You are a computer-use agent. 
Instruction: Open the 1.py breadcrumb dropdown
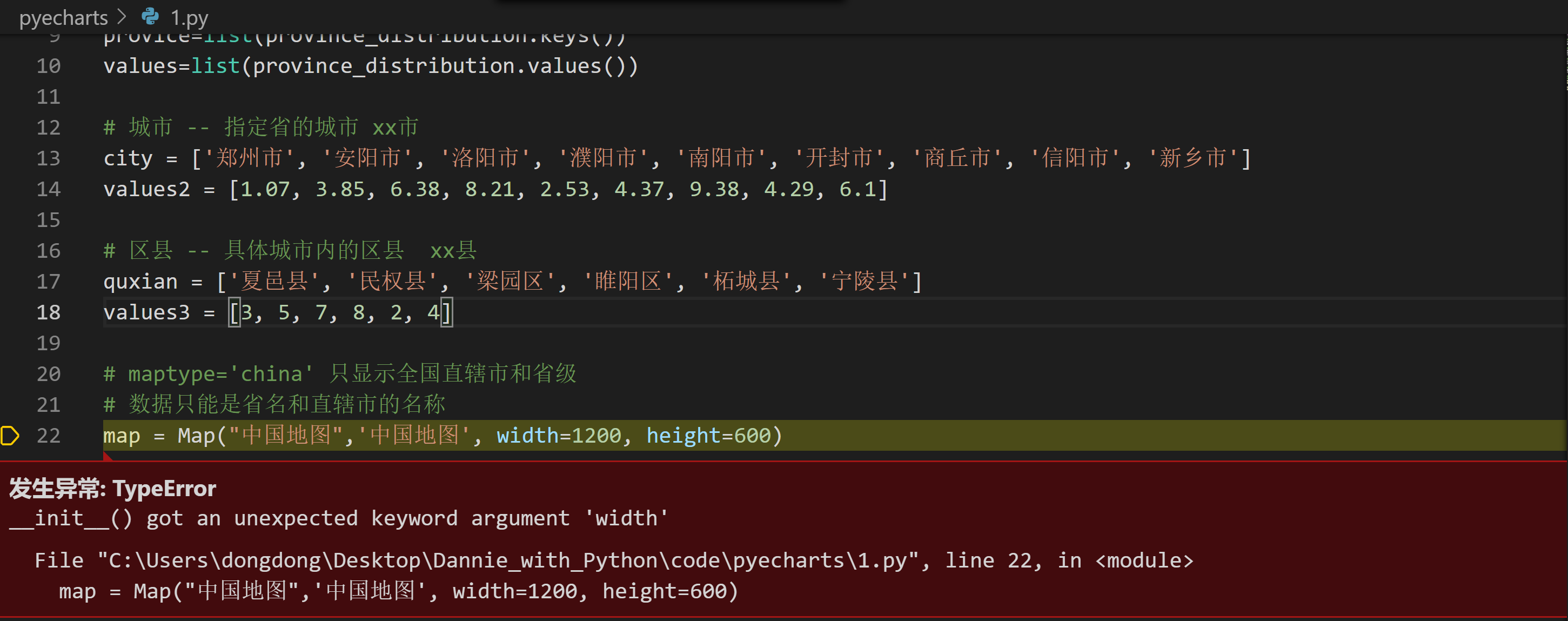pos(189,18)
